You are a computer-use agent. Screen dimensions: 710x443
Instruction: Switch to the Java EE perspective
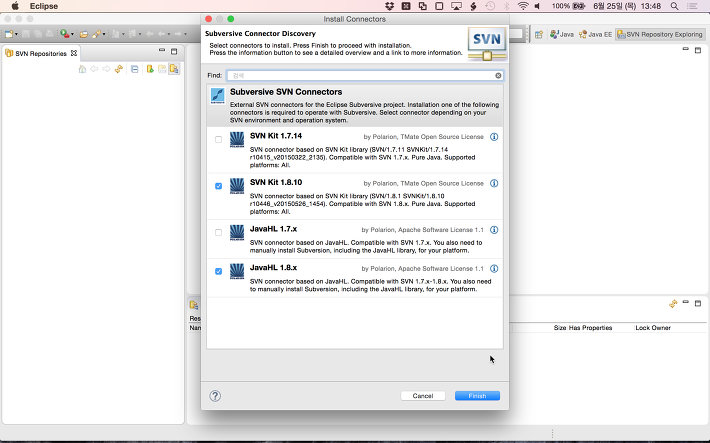[595, 34]
